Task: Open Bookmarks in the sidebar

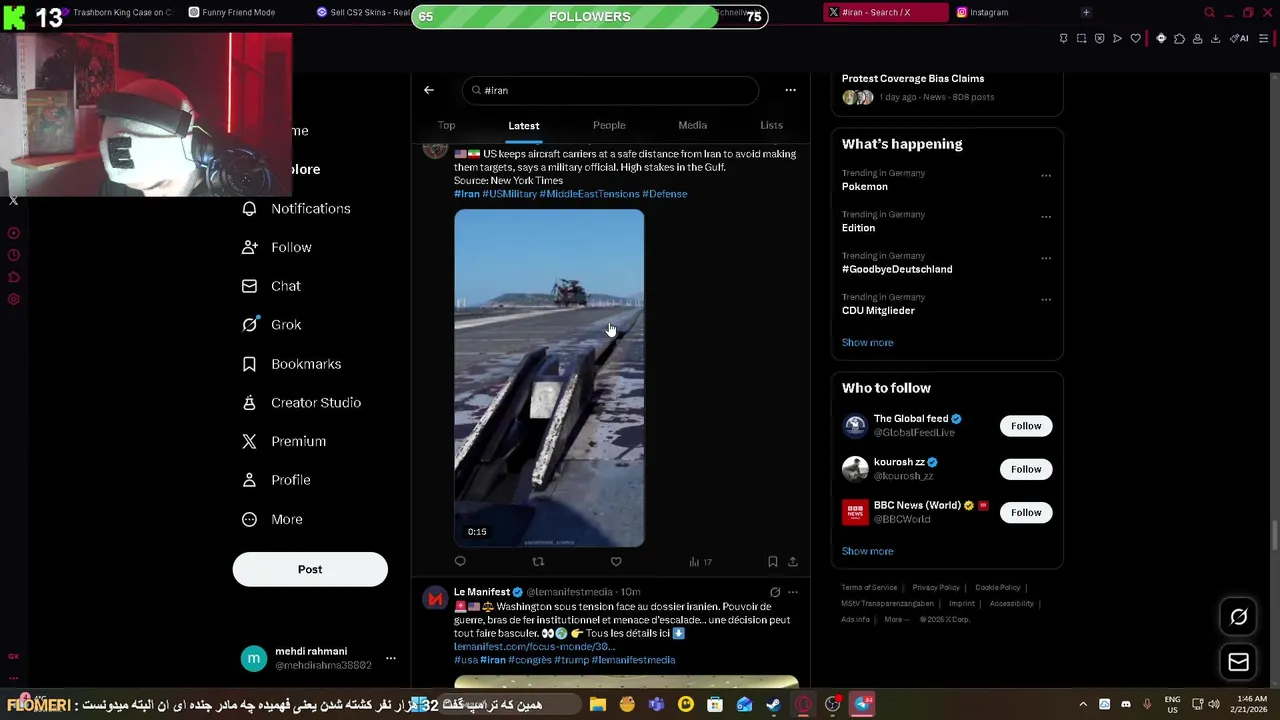Action: pyautogui.click(x=292, y=364)
